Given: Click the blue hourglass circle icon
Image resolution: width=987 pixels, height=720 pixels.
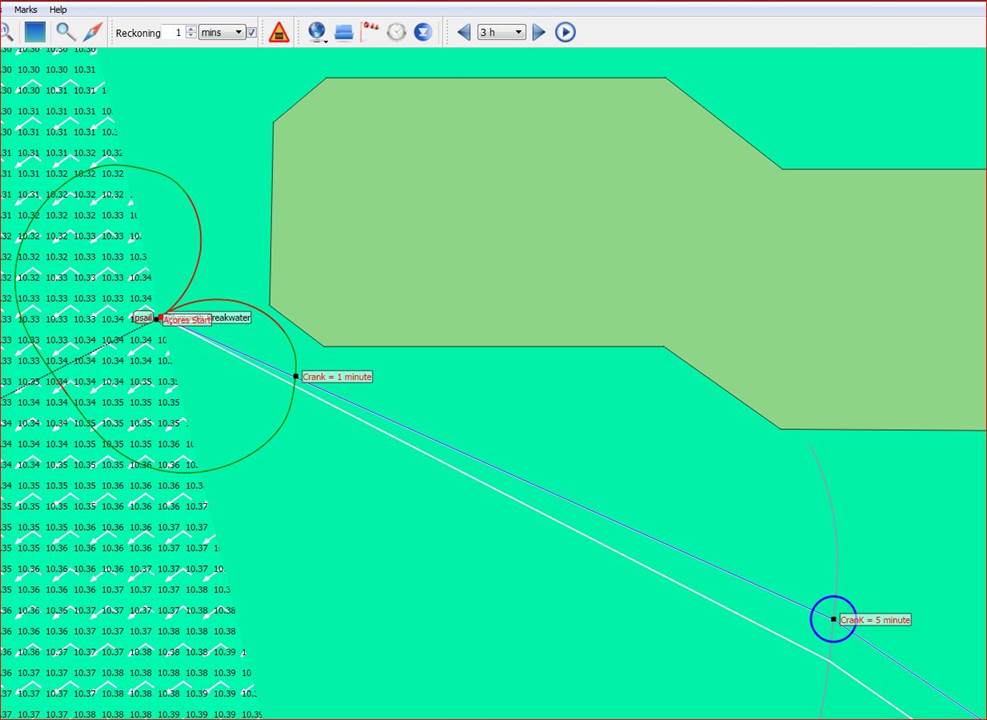Looking at the screenshot, I should click(x=423, y=32).
